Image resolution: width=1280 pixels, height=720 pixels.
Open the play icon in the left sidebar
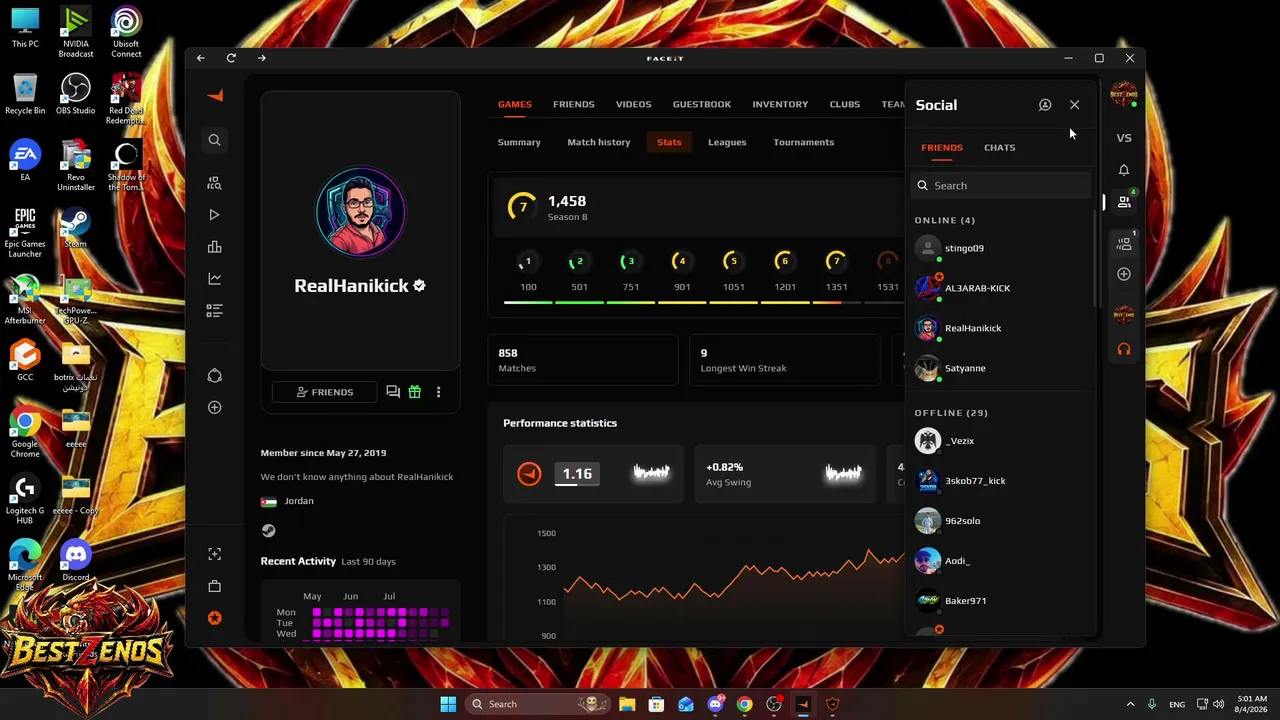214,215
